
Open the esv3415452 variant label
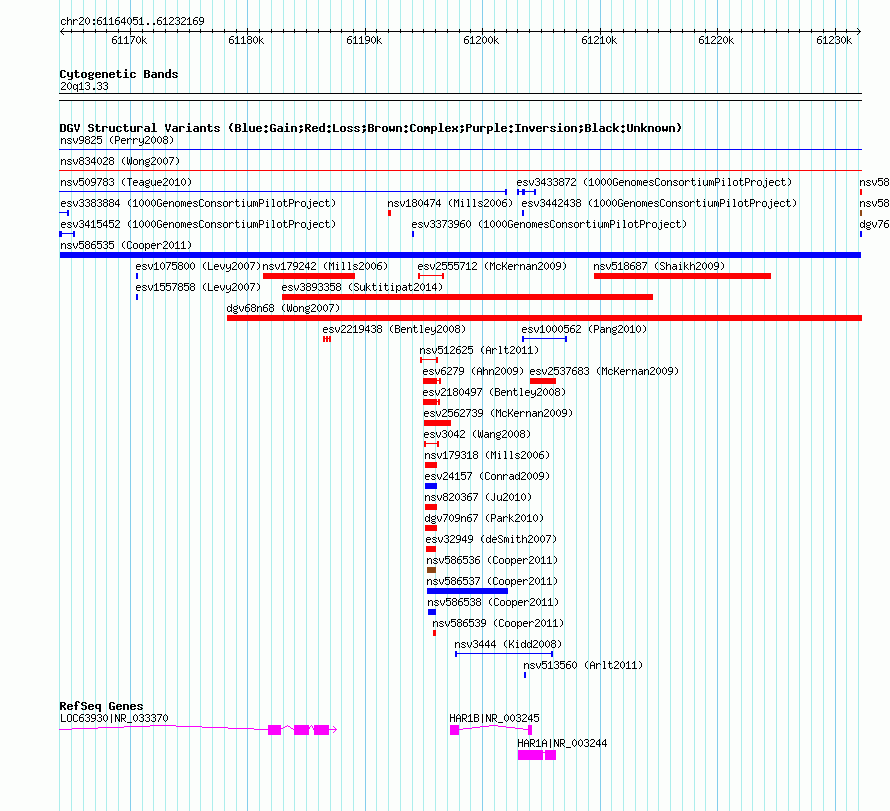pos(198,224)
